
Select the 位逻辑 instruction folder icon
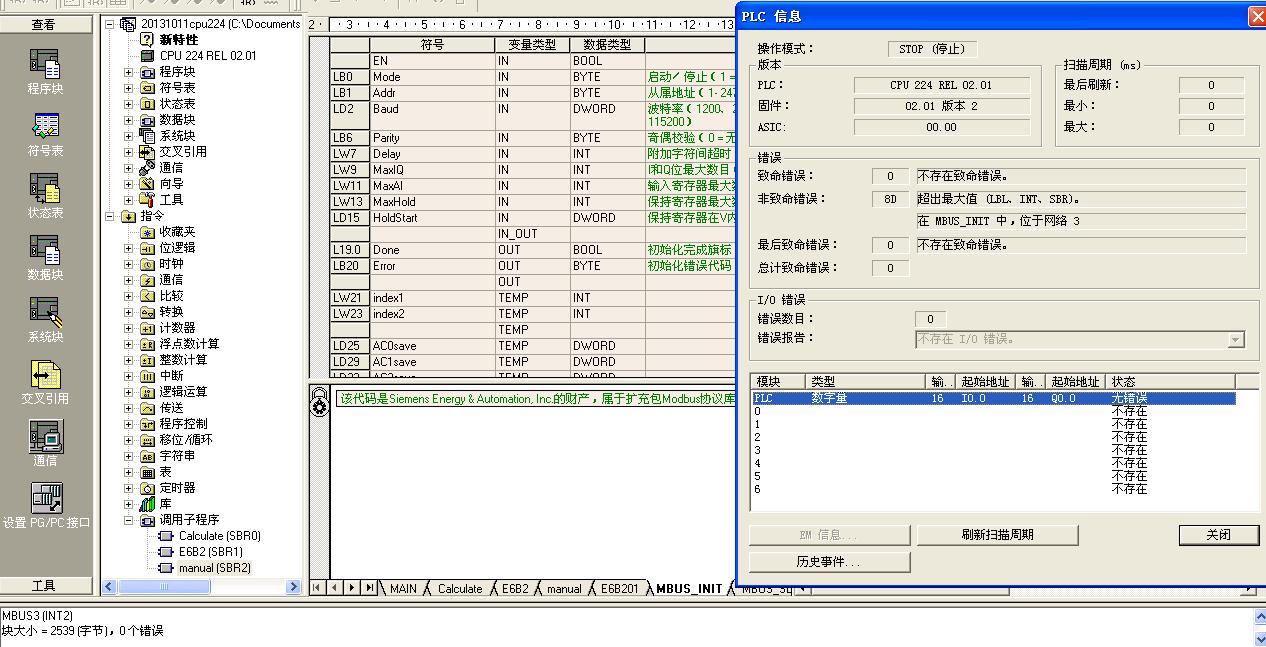[x=147, y=248]
